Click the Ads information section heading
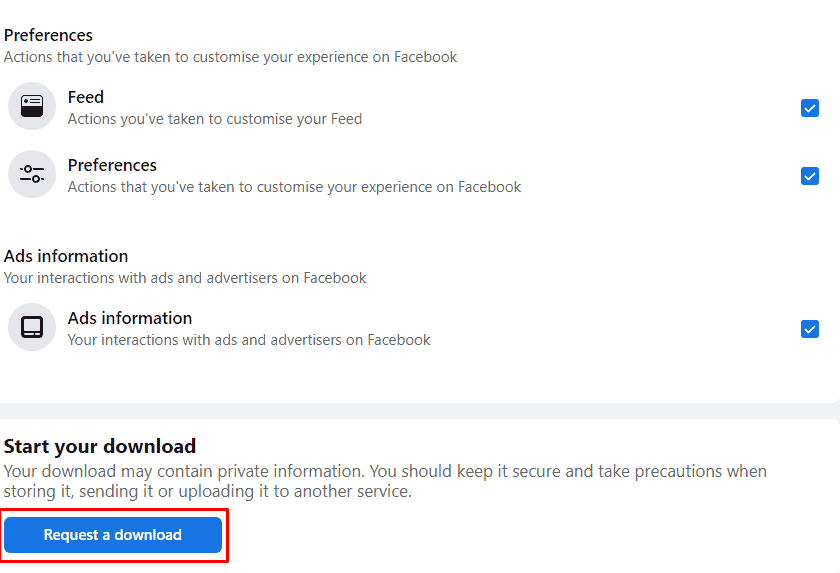 pyautogui.click(x=66, y=256)
